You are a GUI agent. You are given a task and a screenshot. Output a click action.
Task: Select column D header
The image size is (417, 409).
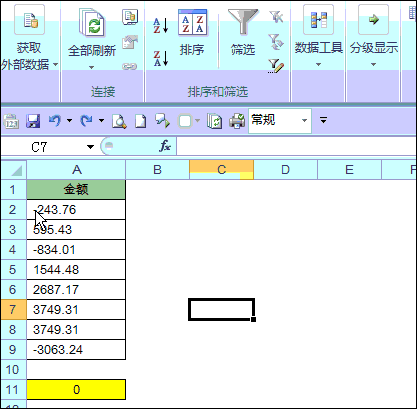pyautogui.click(x=285, y=170)
